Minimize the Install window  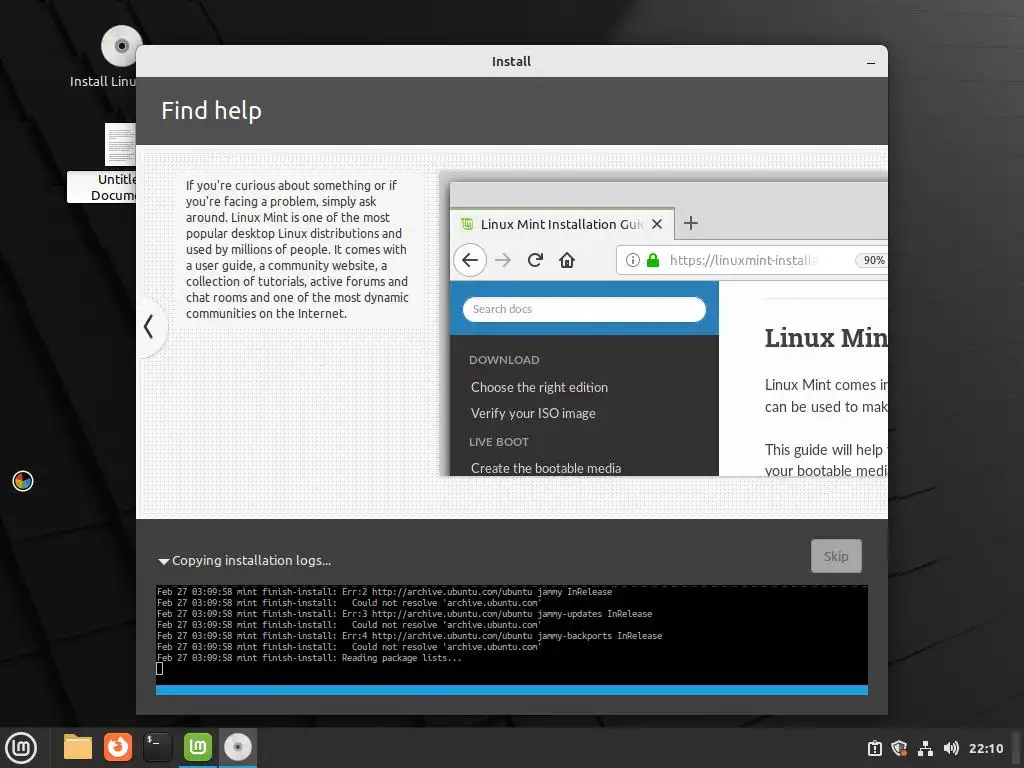point(871,63)
